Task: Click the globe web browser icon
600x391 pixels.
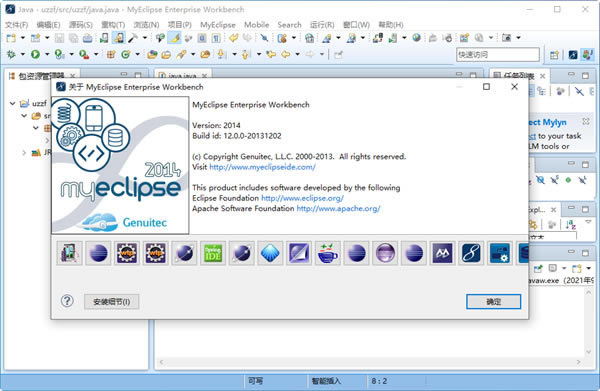Action: click(x=416, y=38)
